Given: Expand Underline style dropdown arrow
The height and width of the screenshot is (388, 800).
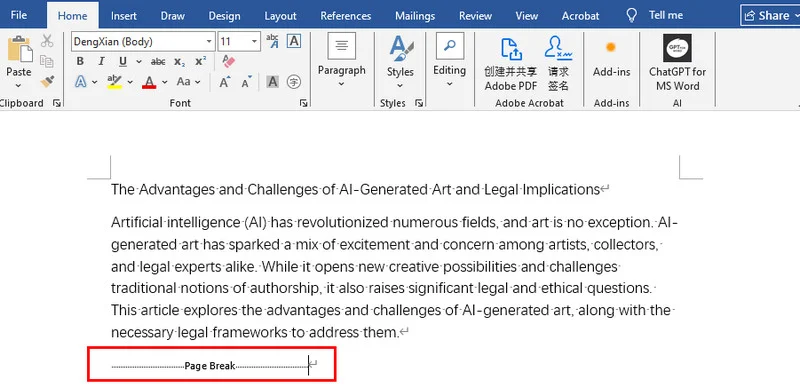Looking at the screenshot, I should click(x=138, y=62).
